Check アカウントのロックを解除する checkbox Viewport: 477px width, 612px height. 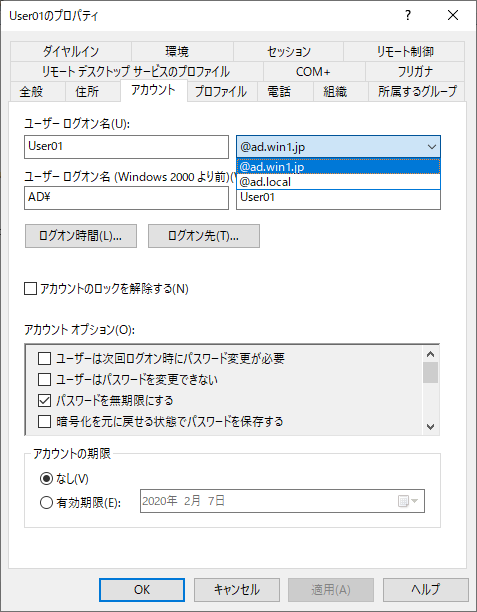(x=30, y=289)
